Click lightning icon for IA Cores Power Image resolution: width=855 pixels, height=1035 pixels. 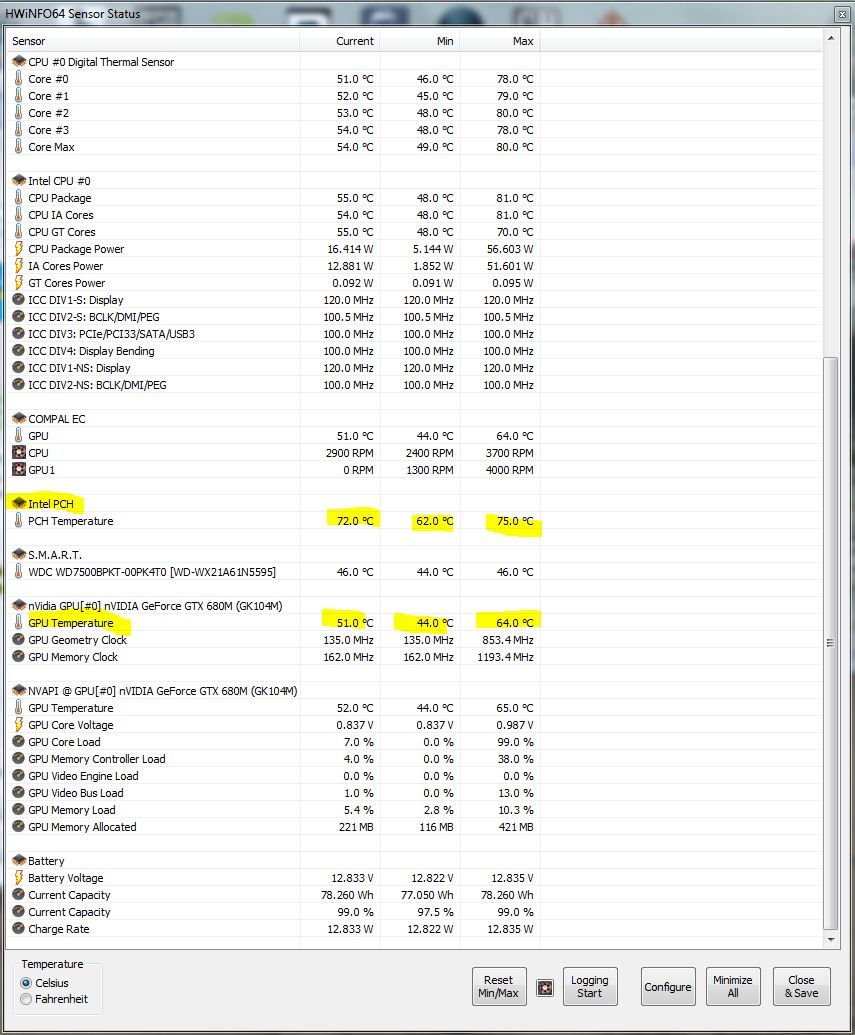click(18, 265)
